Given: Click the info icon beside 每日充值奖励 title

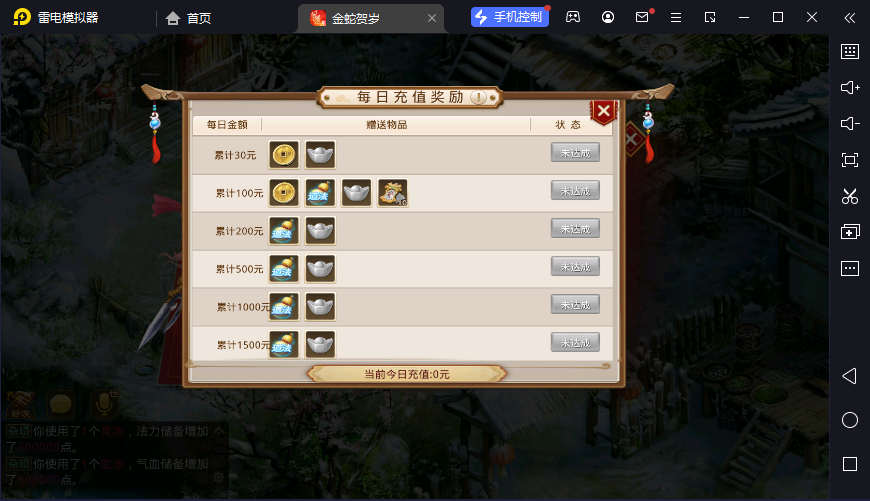Looking at the screenshot, I should [478, 98].
